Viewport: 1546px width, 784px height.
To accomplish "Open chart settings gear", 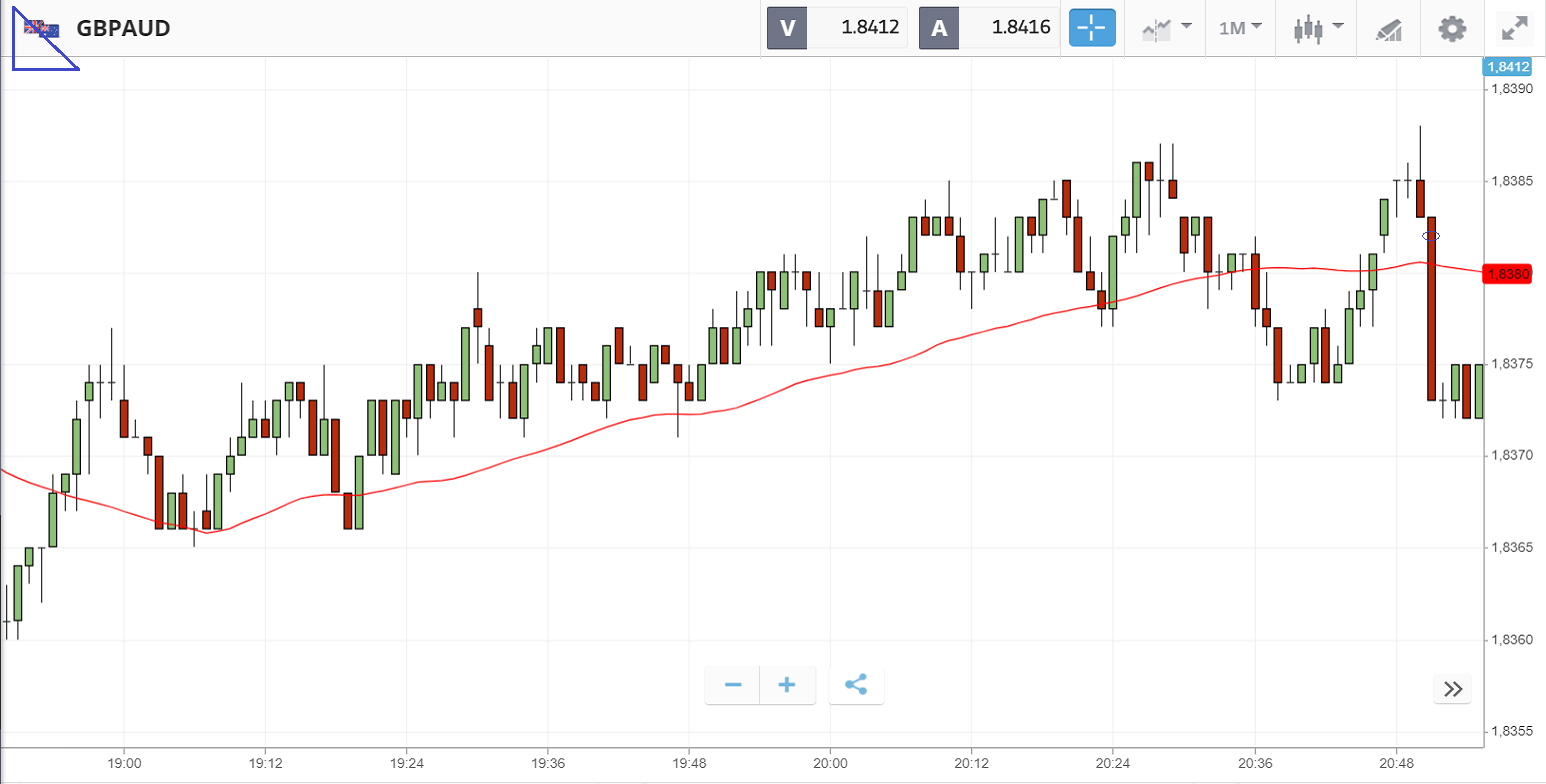I will coord(1451,28).
